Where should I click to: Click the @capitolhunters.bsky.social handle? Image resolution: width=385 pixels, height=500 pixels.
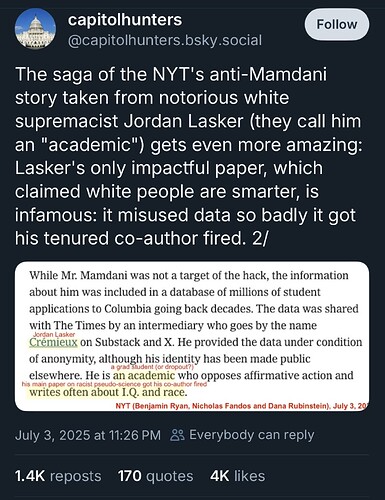click(165, 40)
